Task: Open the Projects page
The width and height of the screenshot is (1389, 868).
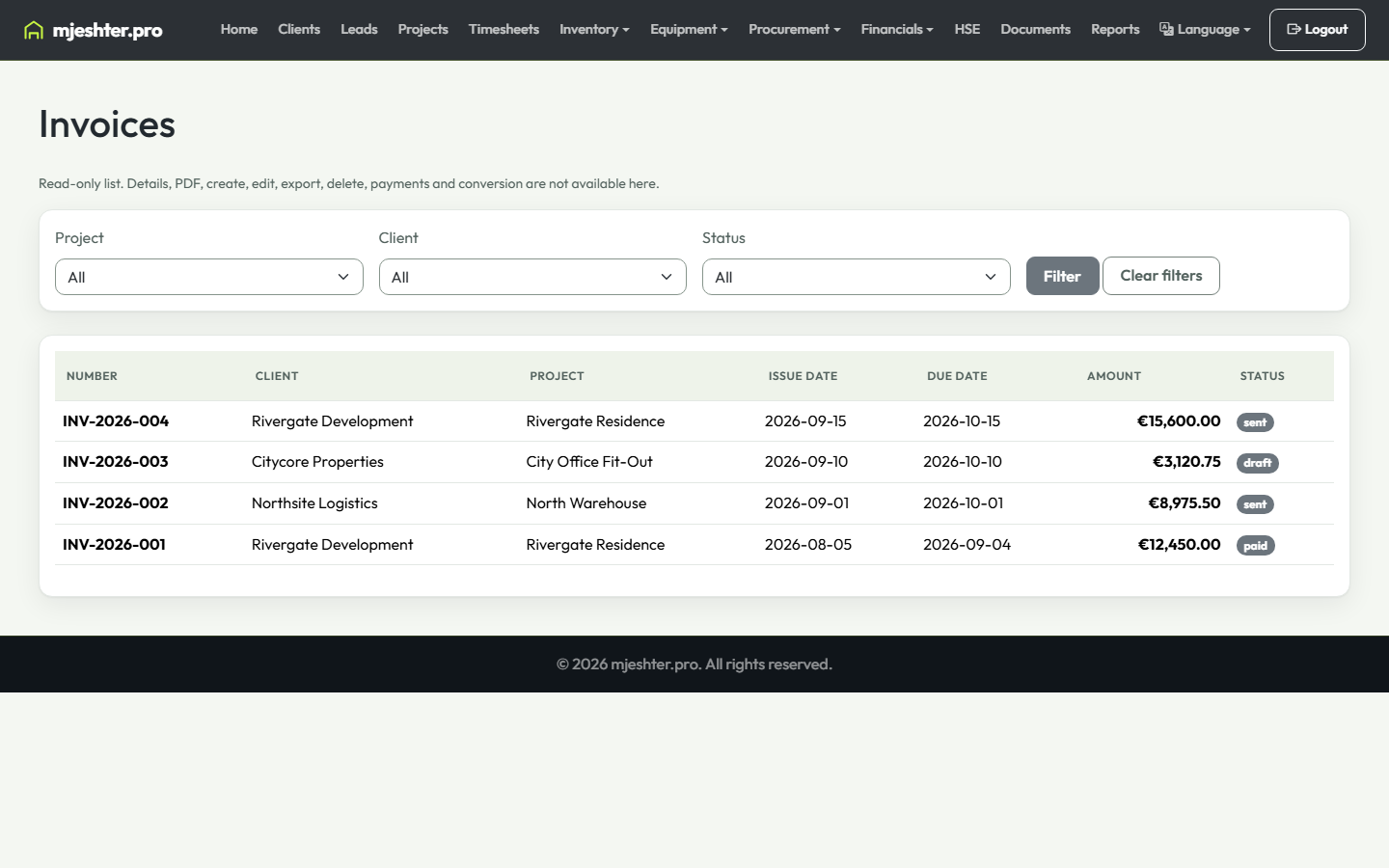Action: click(423, 29)
